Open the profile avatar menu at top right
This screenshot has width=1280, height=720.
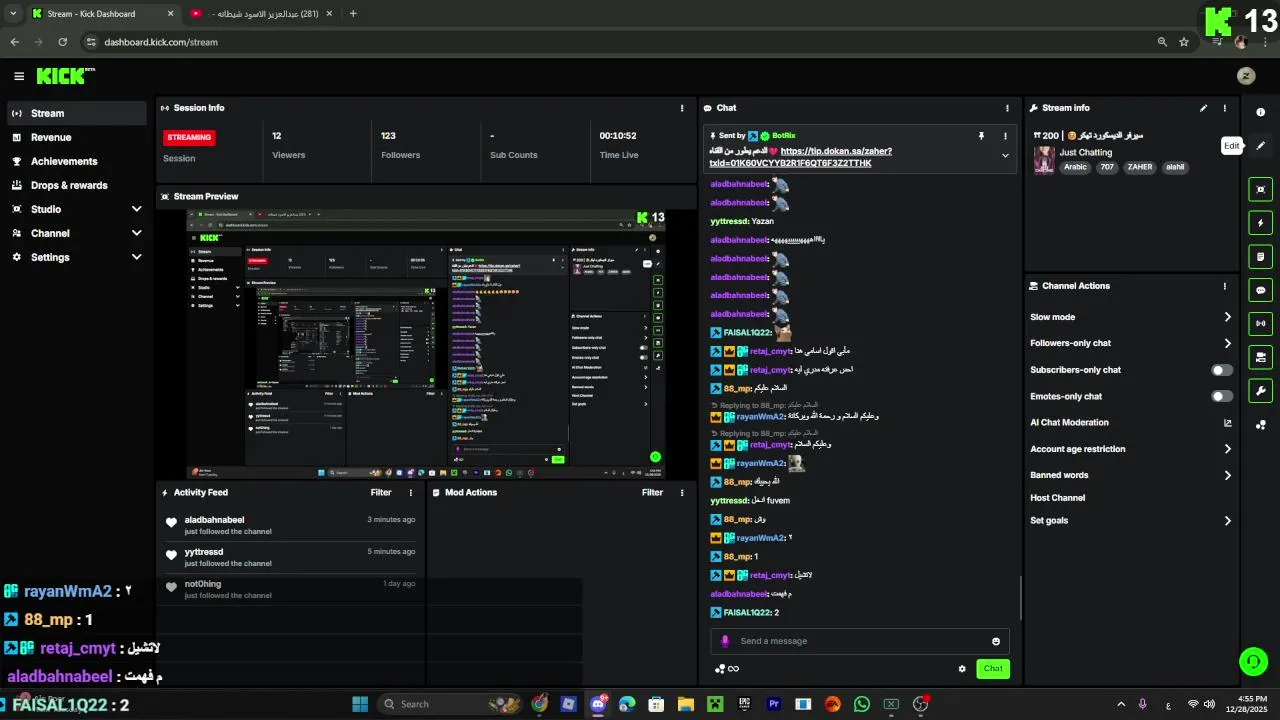click(x=1246, y=76)
